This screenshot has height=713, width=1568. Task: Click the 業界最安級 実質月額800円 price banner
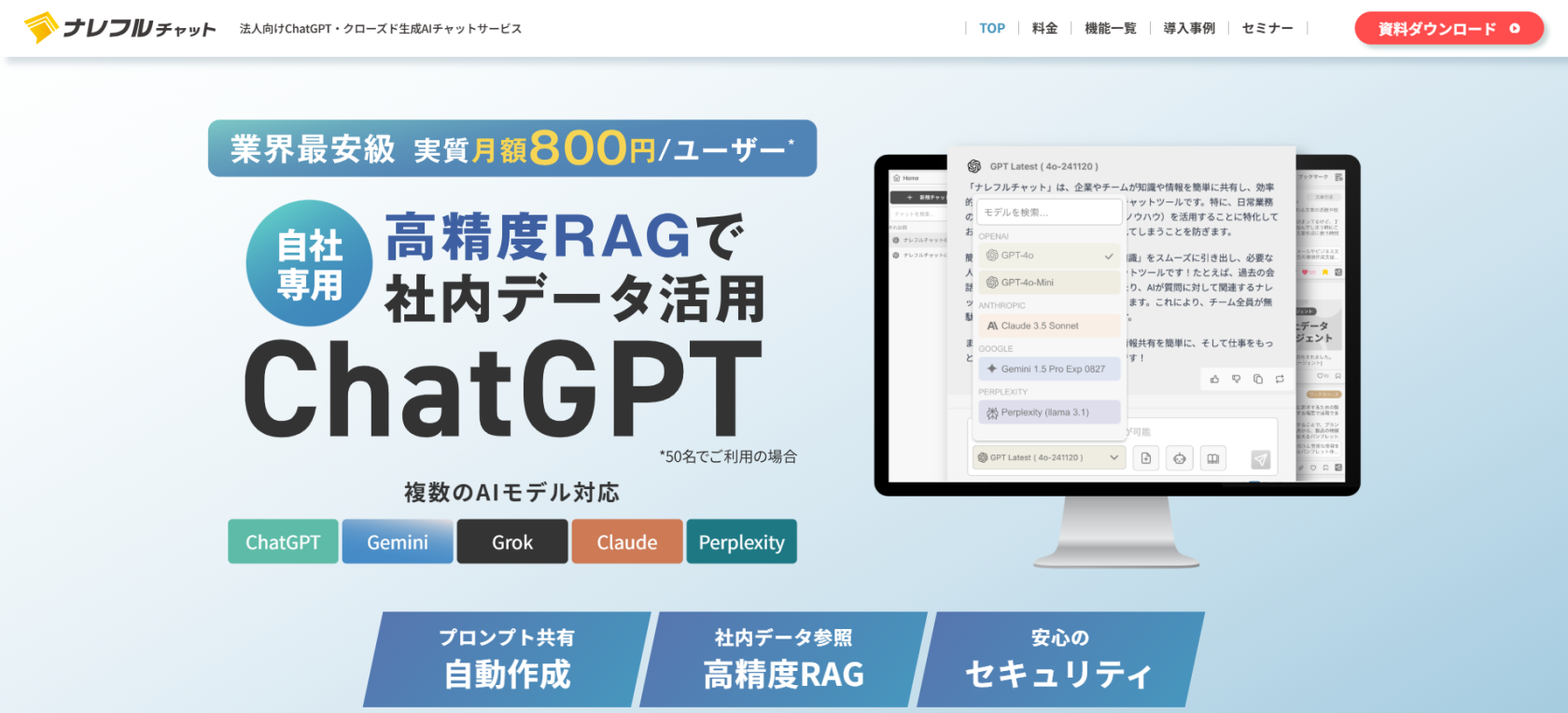(512, 148)
